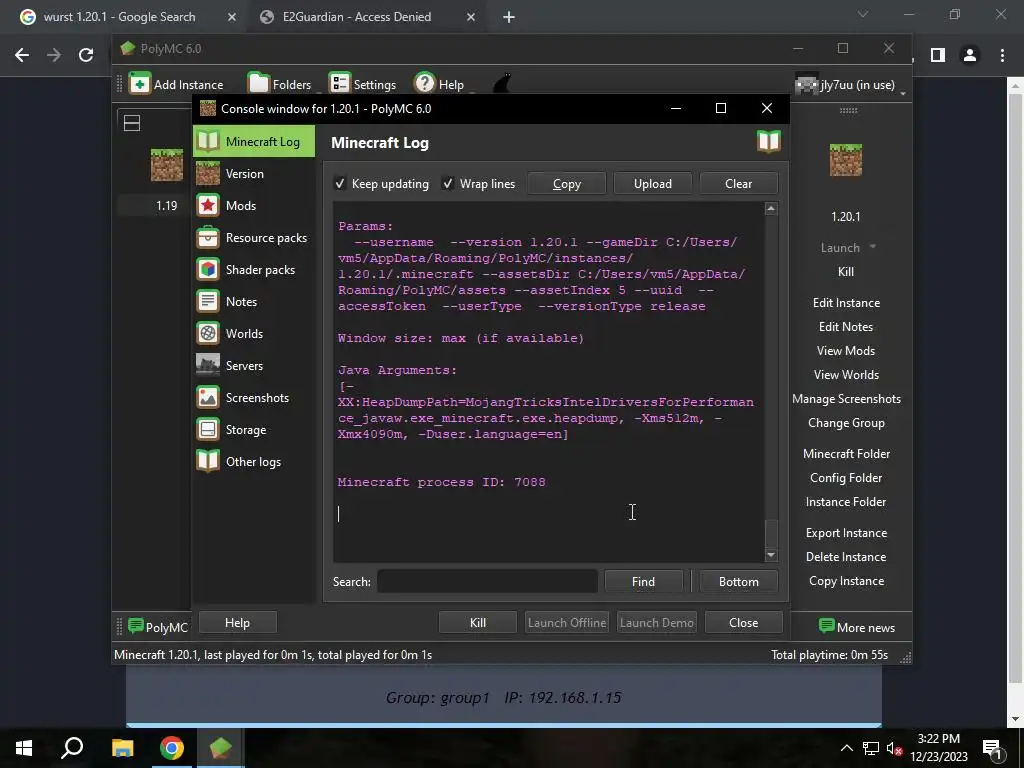
Task: Click Delete Instance
Action: 846,556
